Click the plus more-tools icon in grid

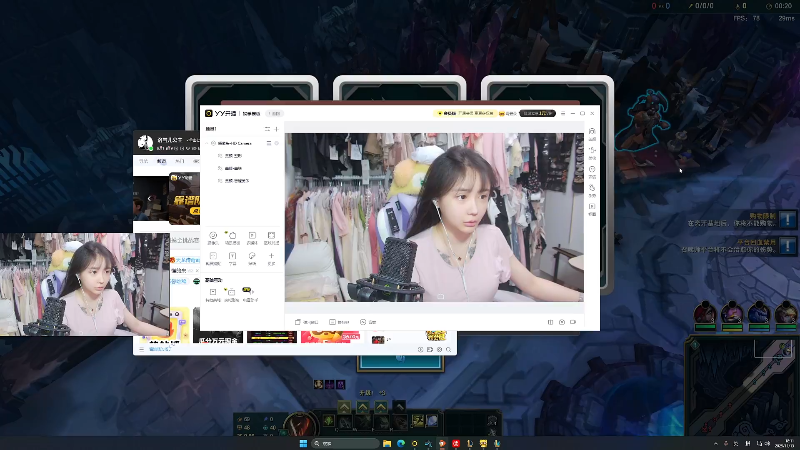271,258
